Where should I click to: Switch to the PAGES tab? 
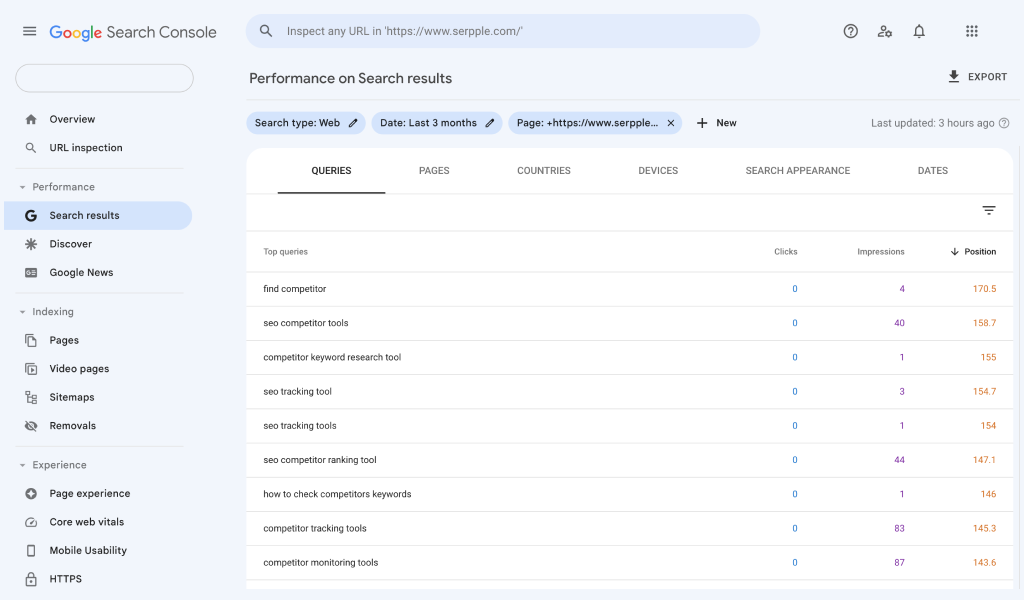pyautogui.click(x=434, y=171)
